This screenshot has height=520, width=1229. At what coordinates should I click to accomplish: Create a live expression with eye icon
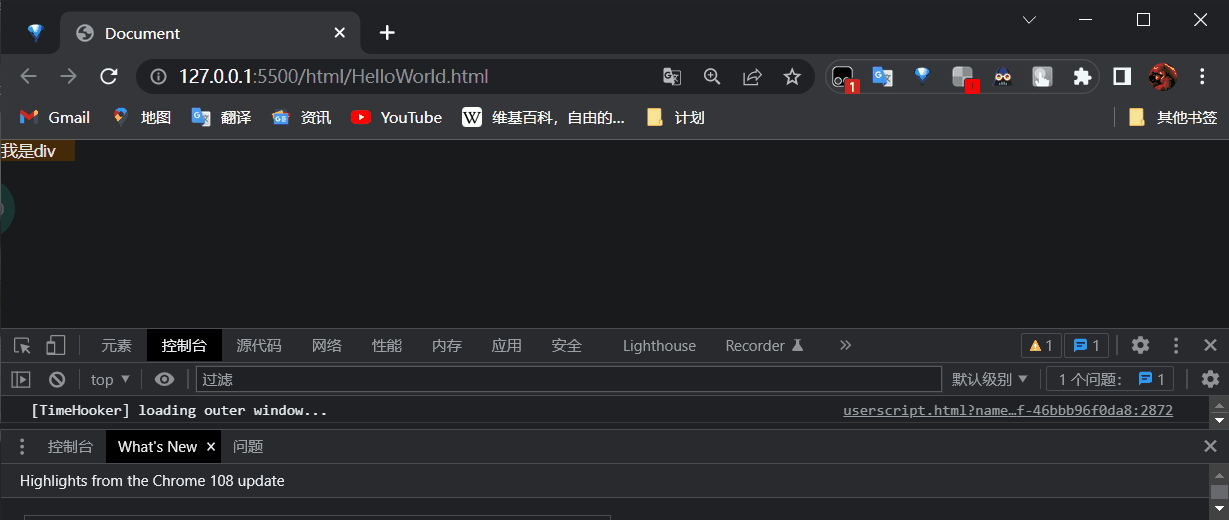point(165,379)
